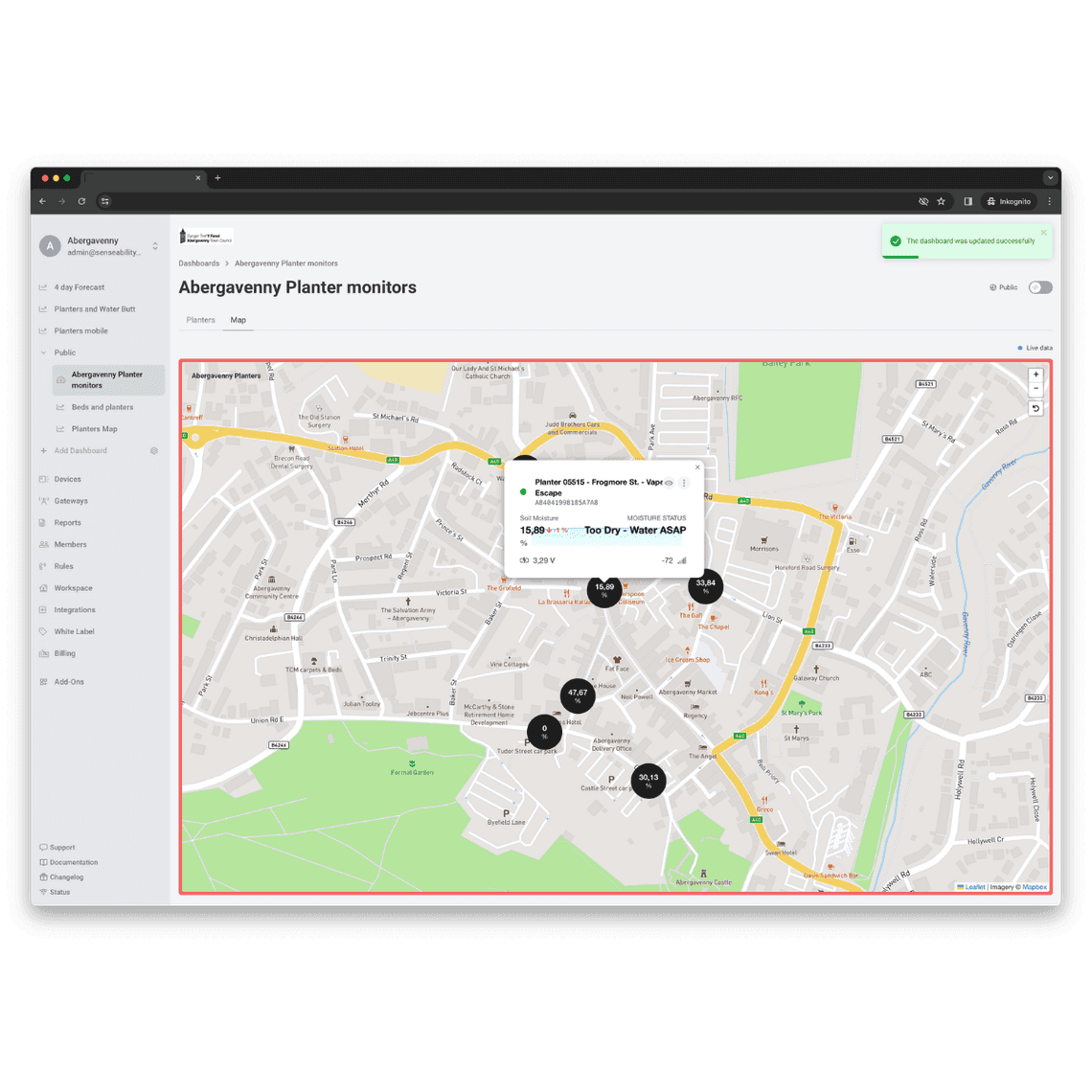Toggle the eye icon in planter popup
The width and height of the screenshot is (1092, 1092).
669,483
